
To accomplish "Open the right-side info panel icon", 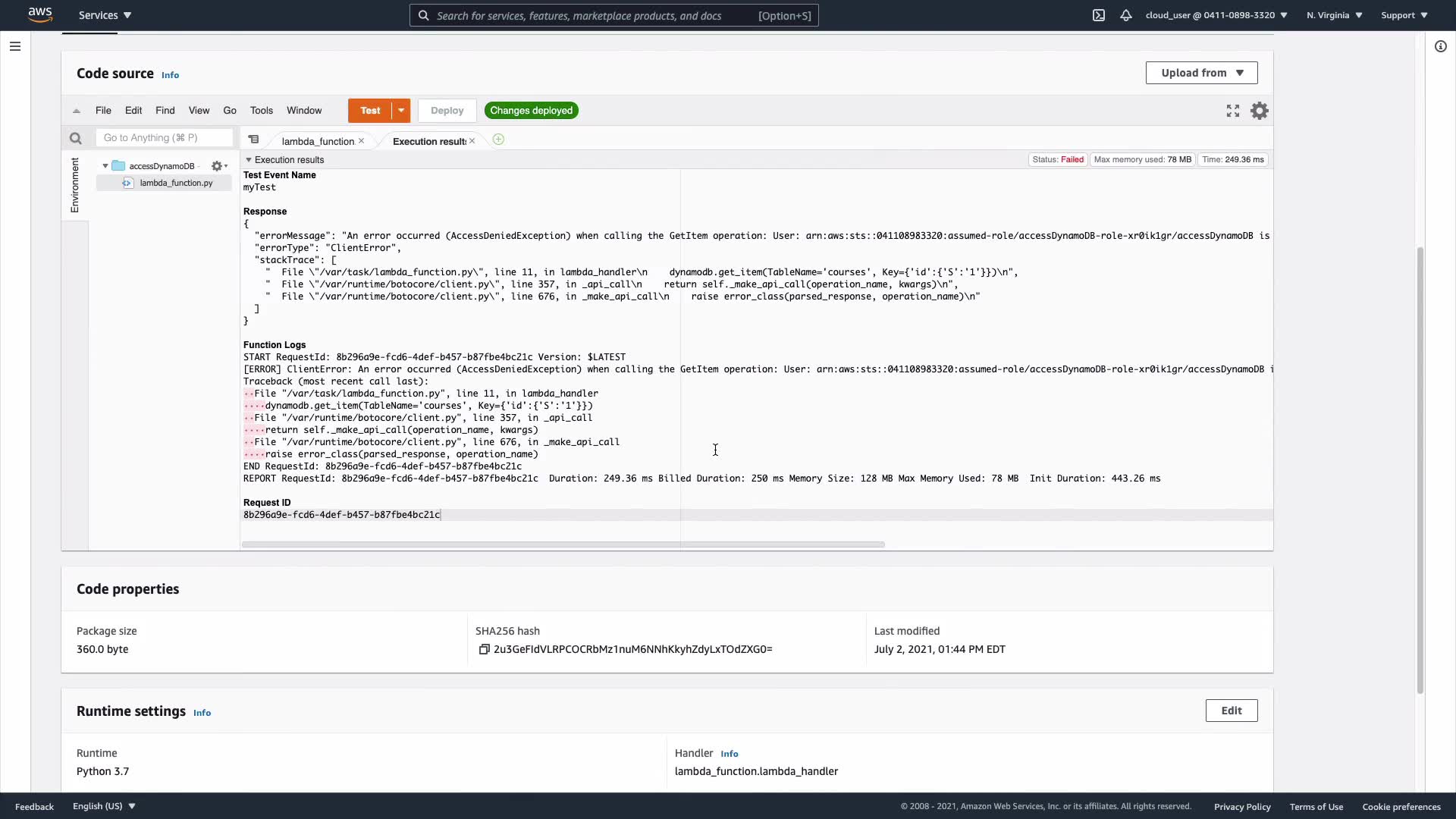I will [1440, 46].
